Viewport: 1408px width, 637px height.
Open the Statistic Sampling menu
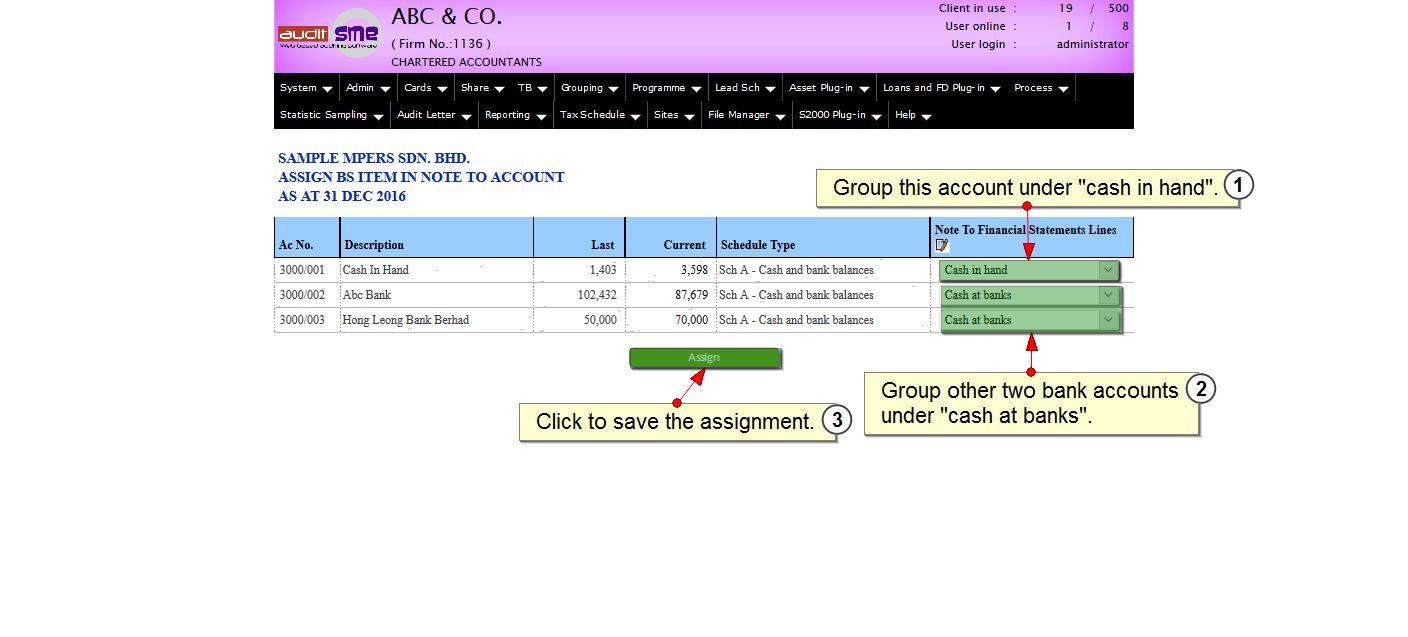(331, 115)
